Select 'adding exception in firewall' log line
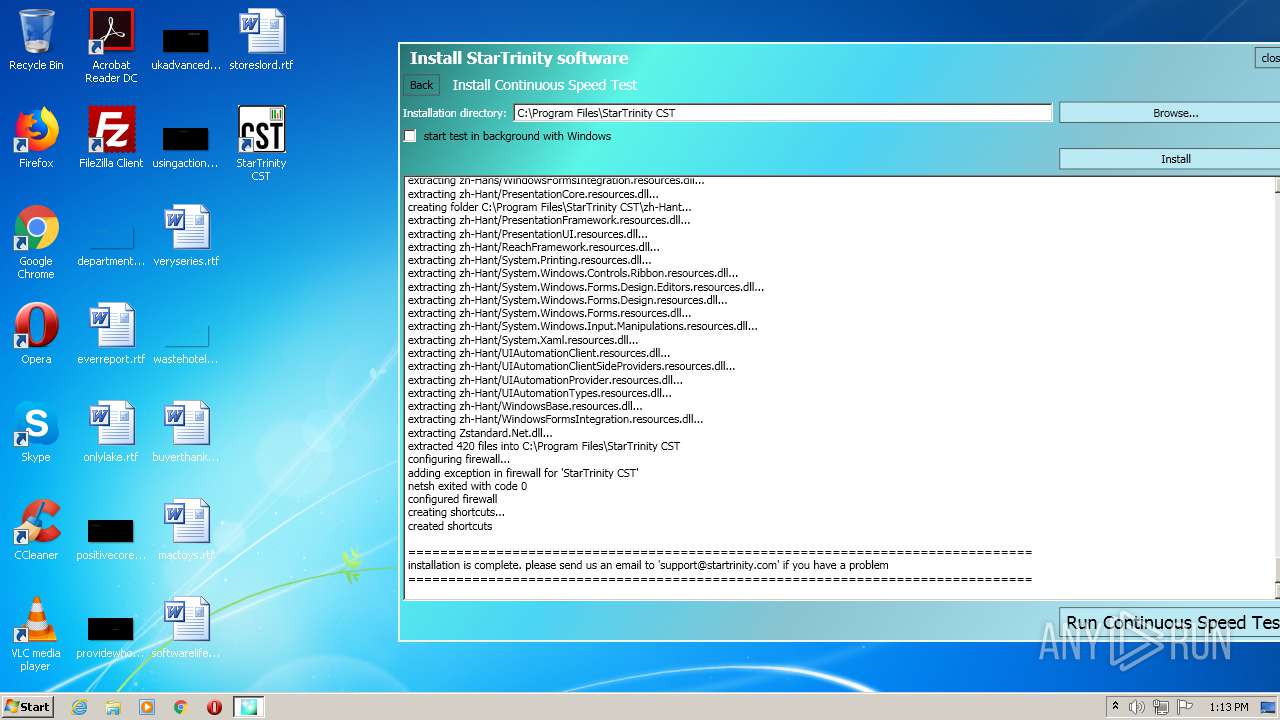 (523, 473)
